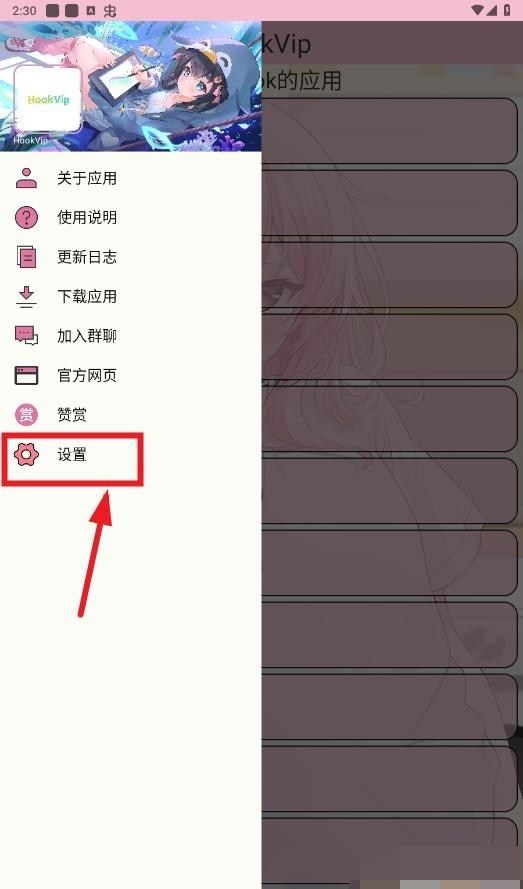Tap the battery icon in status bar

[507, 10]
